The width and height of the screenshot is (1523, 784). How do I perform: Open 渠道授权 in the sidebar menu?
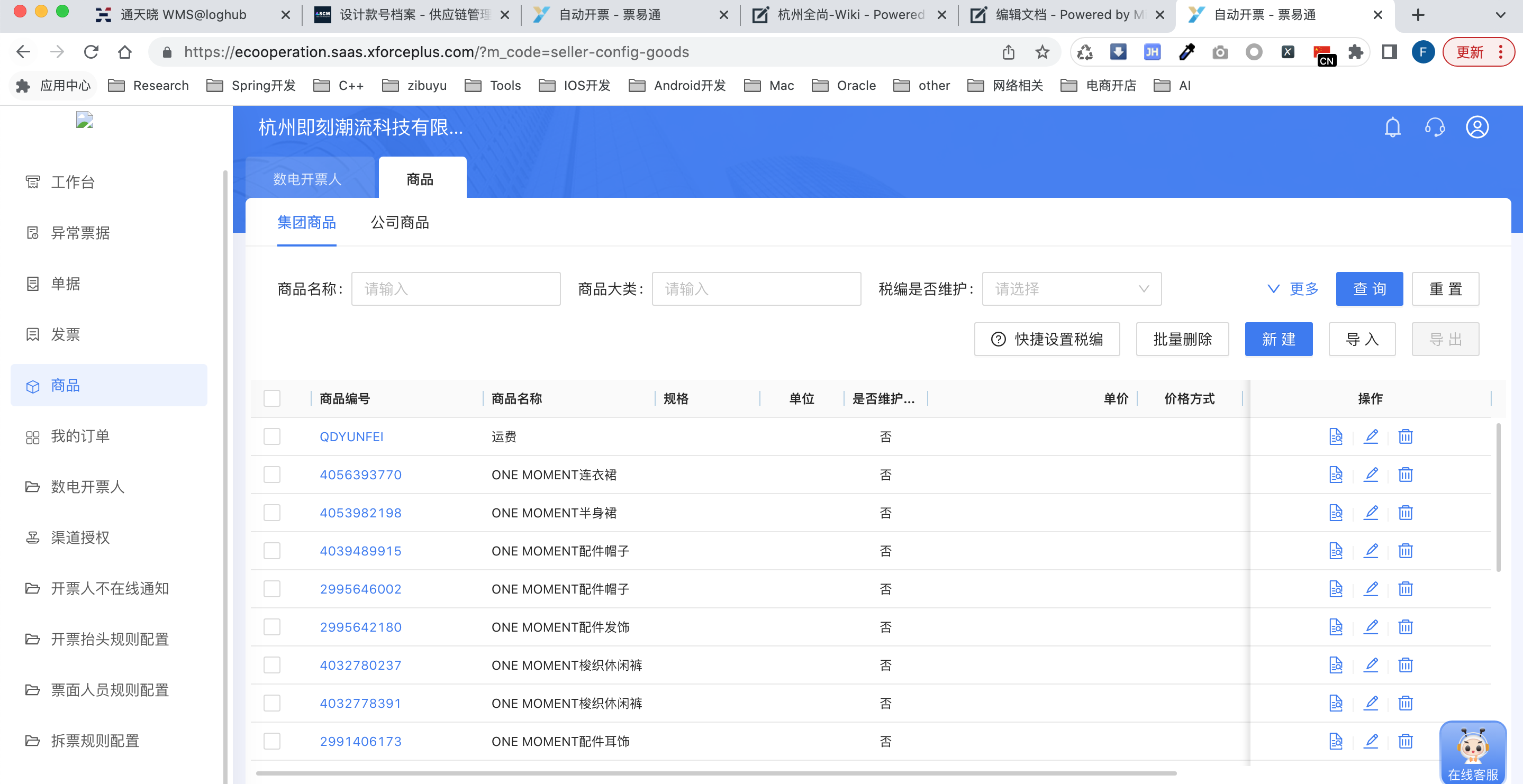coord(80,537)
